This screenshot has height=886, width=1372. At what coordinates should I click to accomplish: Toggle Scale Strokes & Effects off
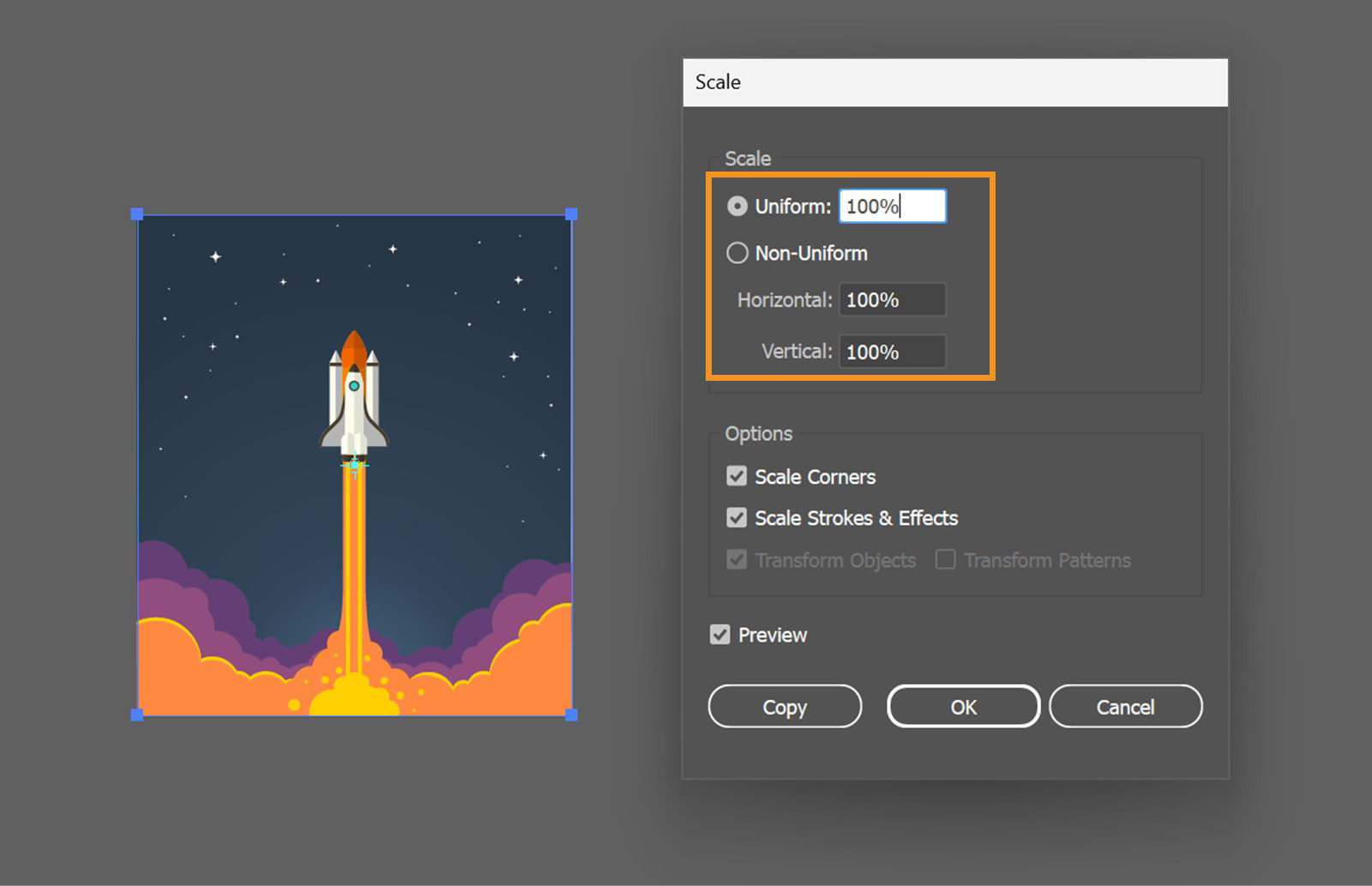(736, 518)
